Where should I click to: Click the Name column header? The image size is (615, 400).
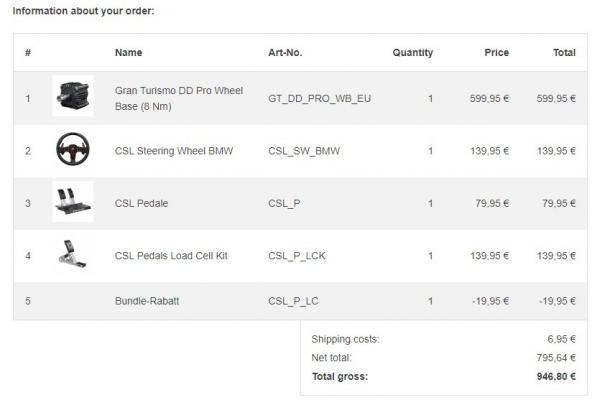coord(129,53)
